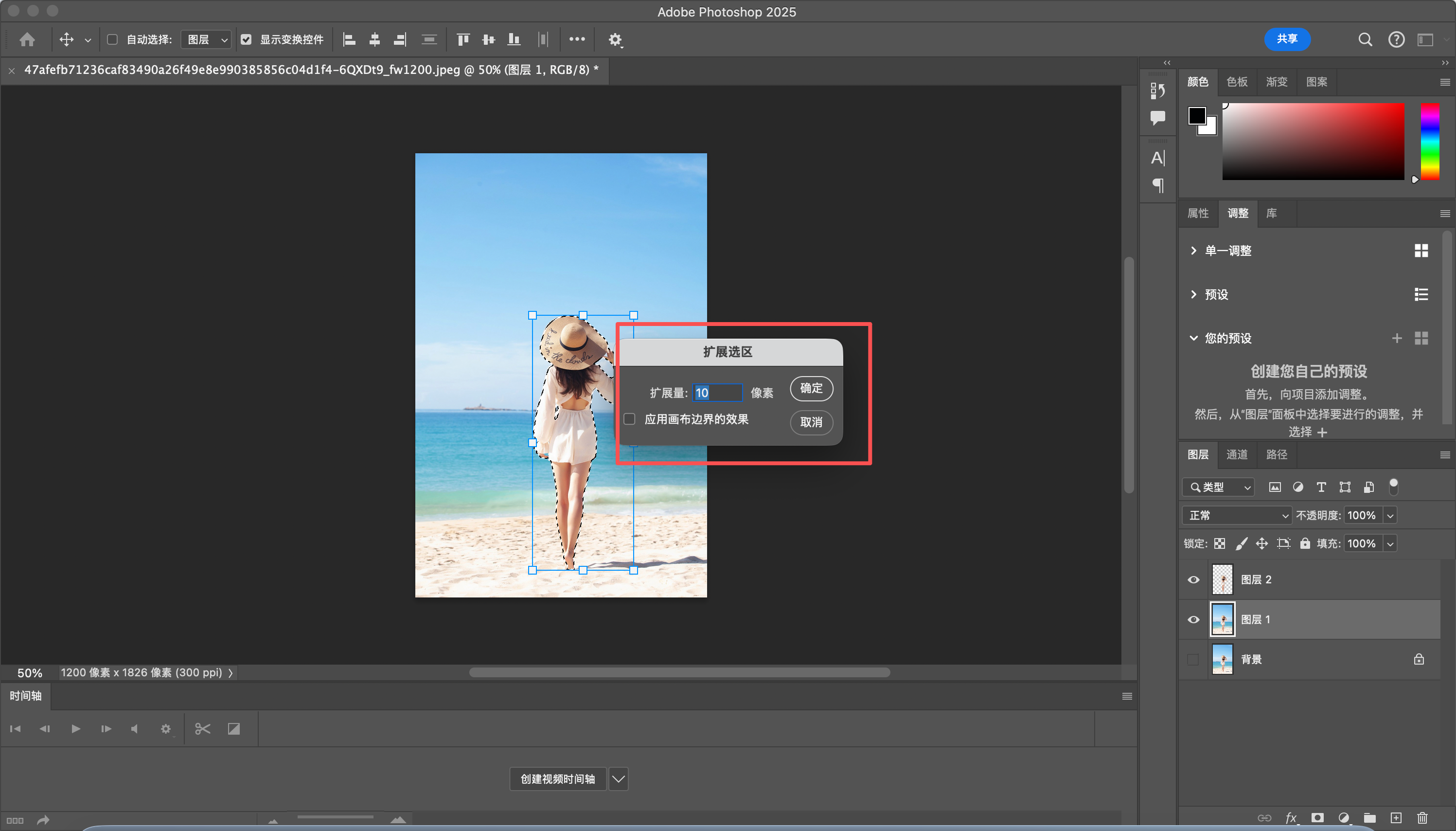This screenshot has height=831, width=1456.
Task: Expand the 单一调整 section
Action: click(1194, 251)
